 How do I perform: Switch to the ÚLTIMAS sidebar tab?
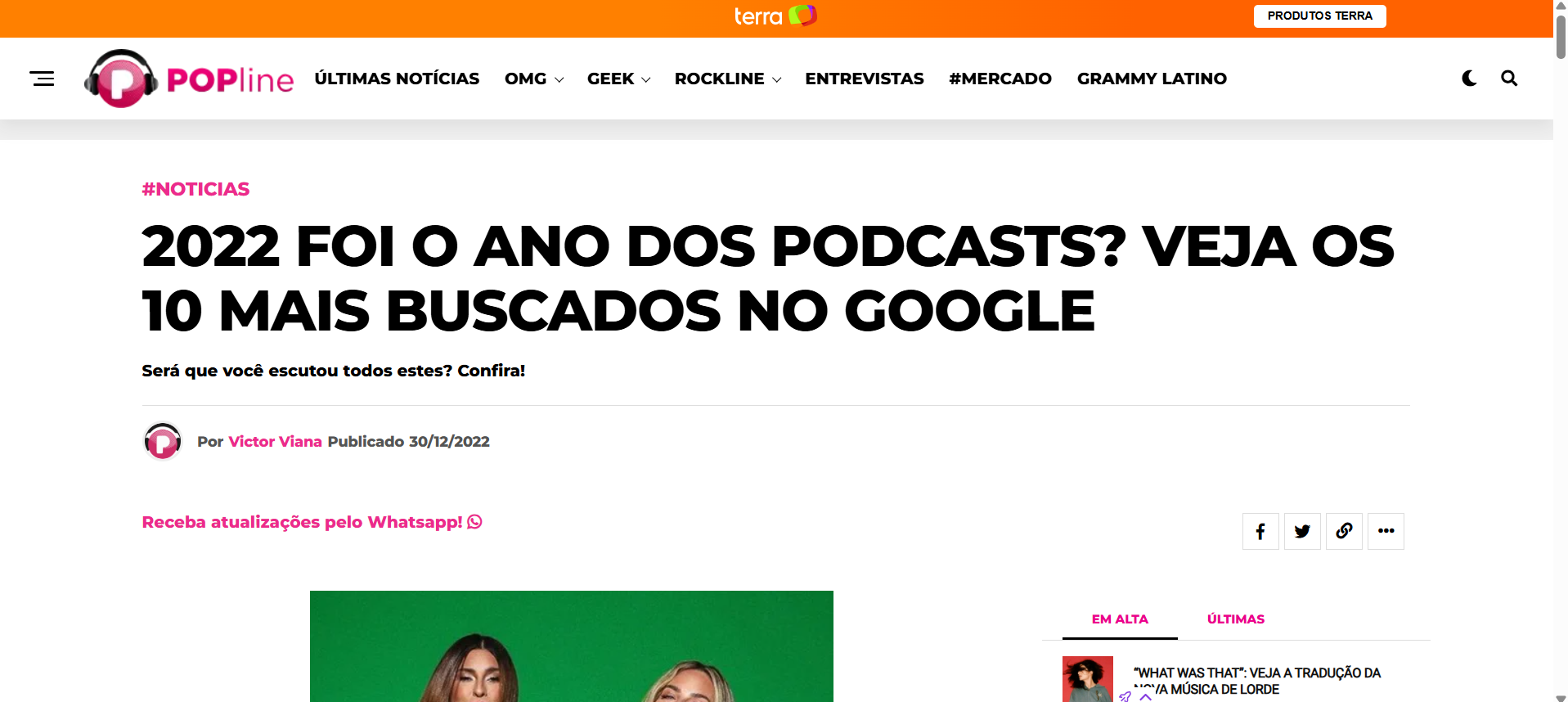click(1235, 619)
